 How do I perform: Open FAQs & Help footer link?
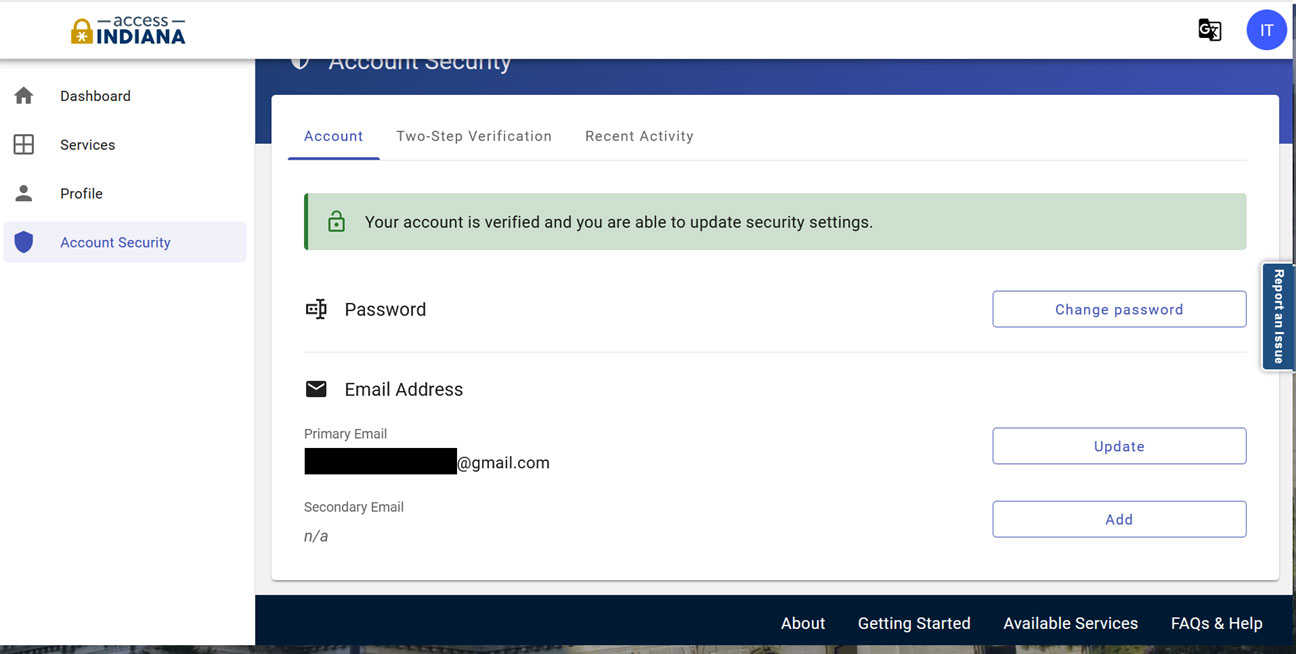(1216, 623)
